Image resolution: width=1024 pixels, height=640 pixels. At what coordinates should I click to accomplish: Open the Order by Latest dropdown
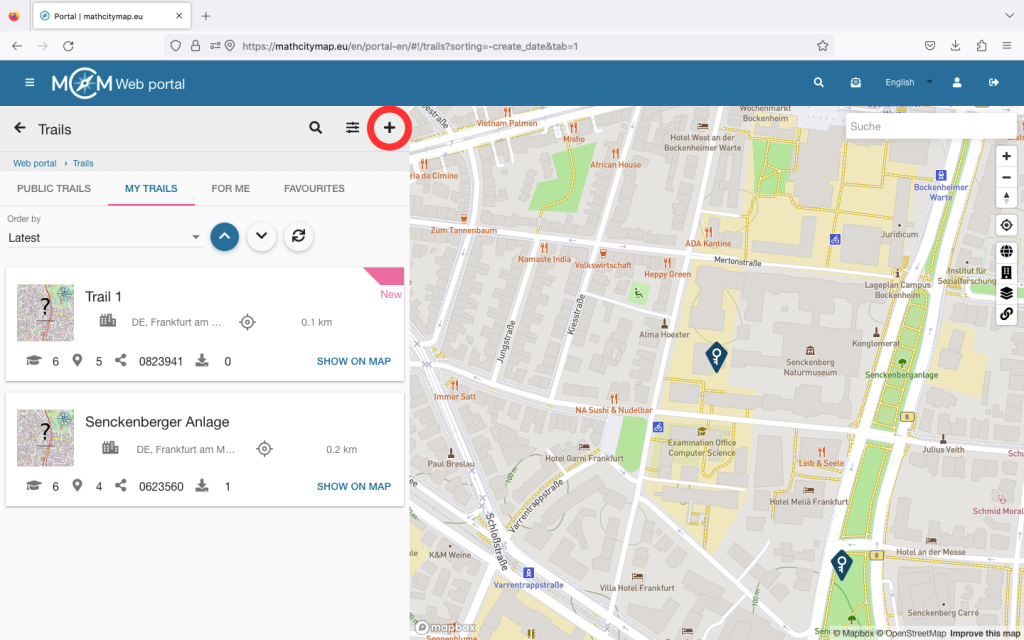coord(104,238)
